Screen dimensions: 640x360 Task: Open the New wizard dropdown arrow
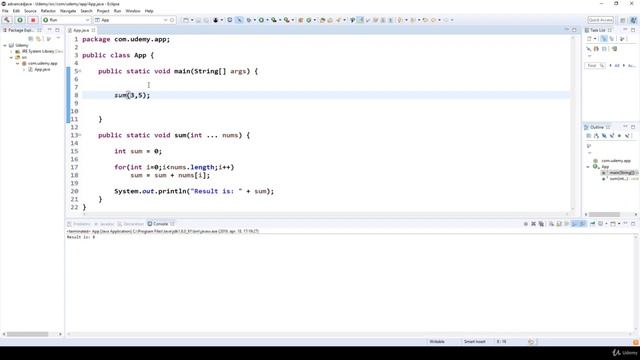[192, 20]
